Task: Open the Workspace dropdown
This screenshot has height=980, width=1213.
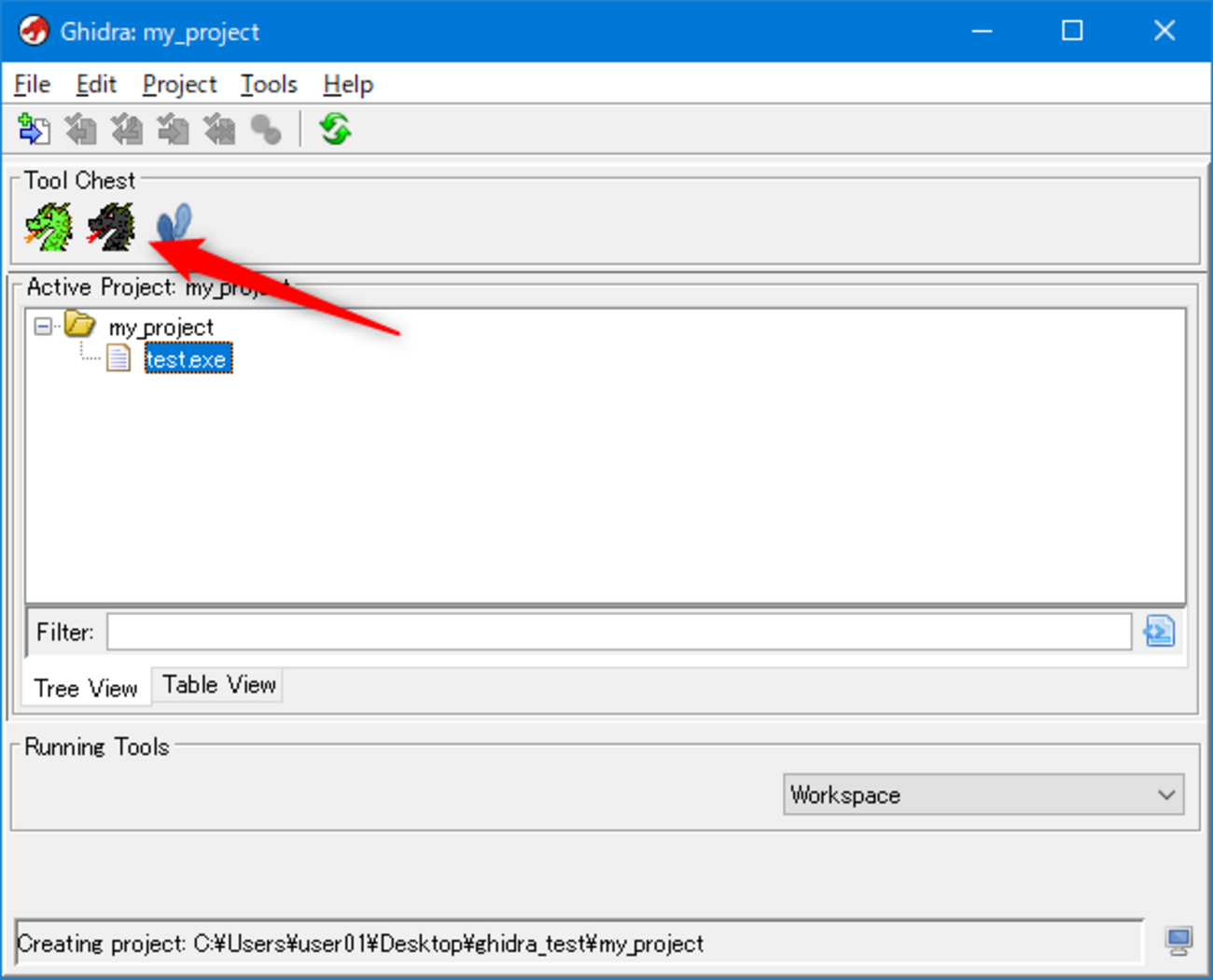Action: (983, 794)
